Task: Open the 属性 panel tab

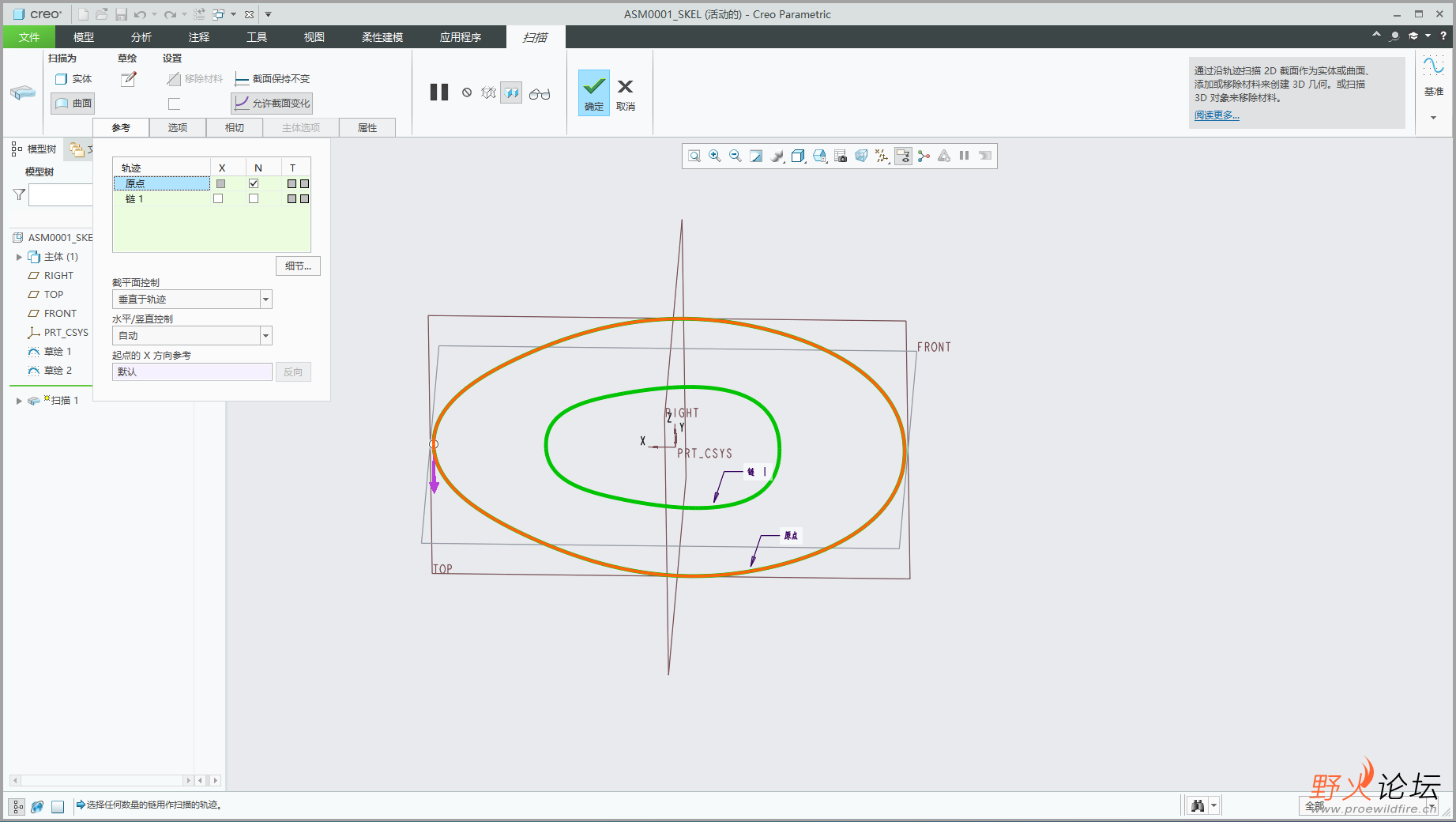Action: click(x=367, y=127)
